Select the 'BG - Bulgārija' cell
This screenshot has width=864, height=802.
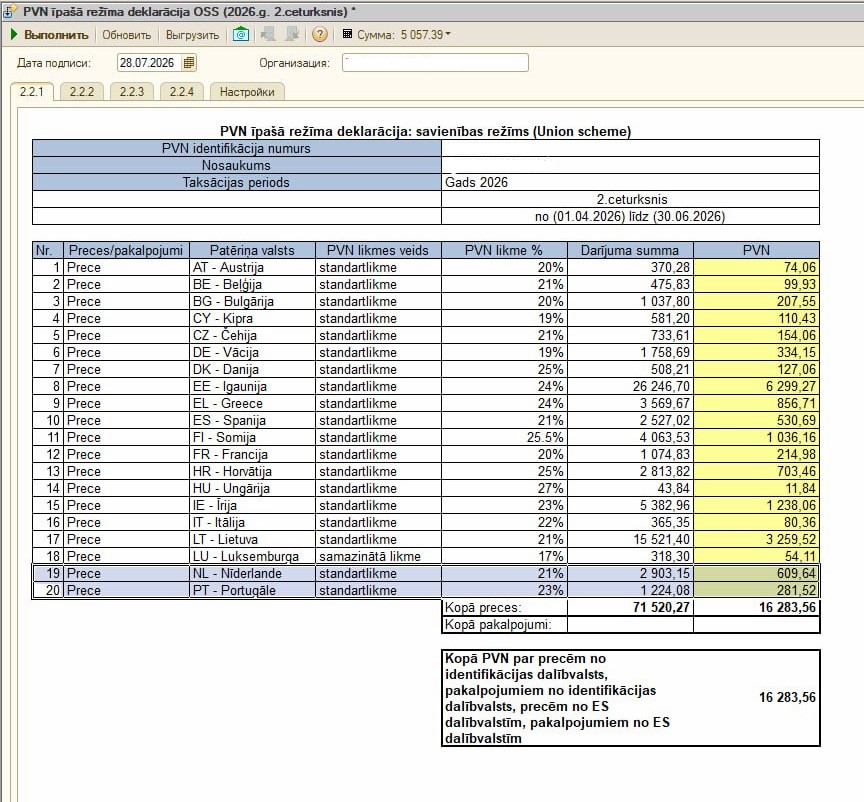point(252,302)
